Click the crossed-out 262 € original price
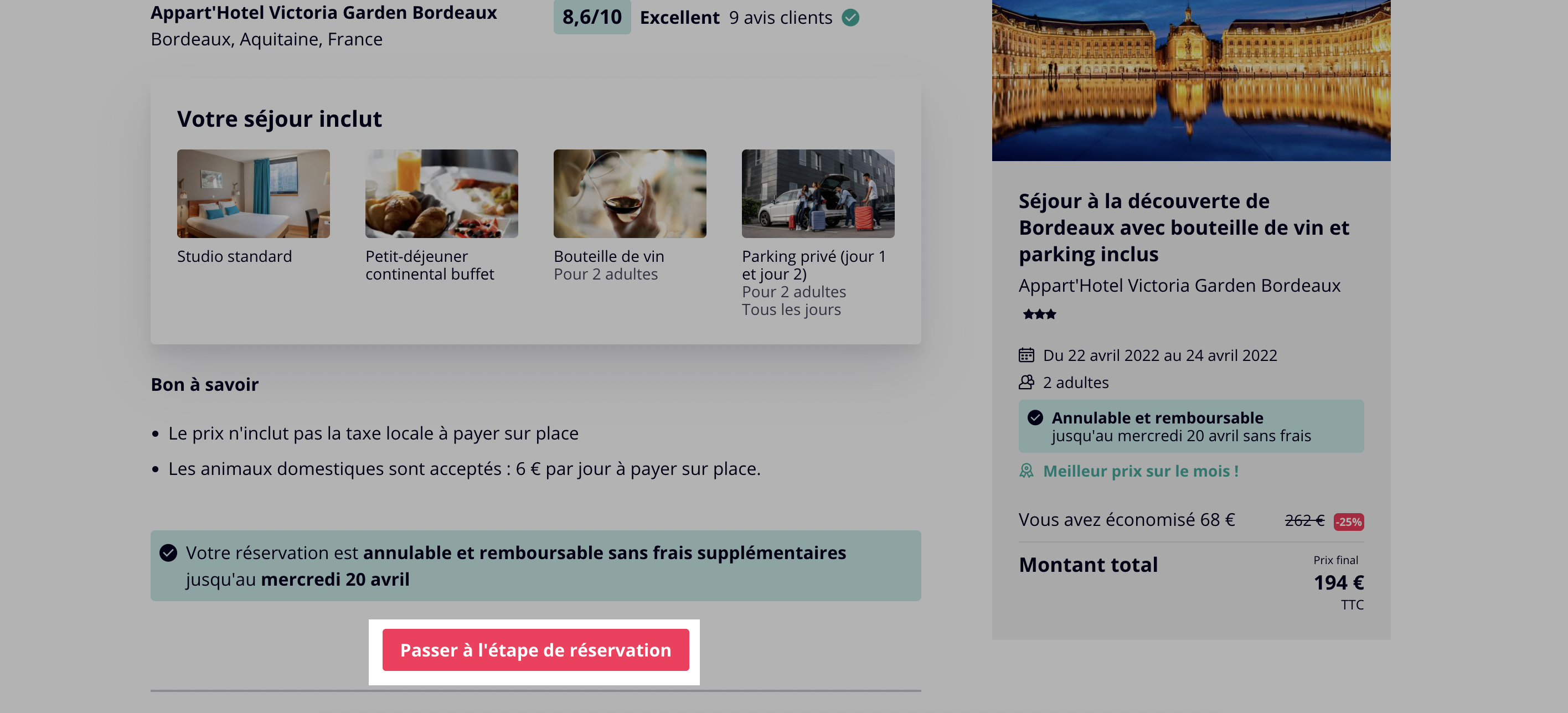 pos(1304,521)
